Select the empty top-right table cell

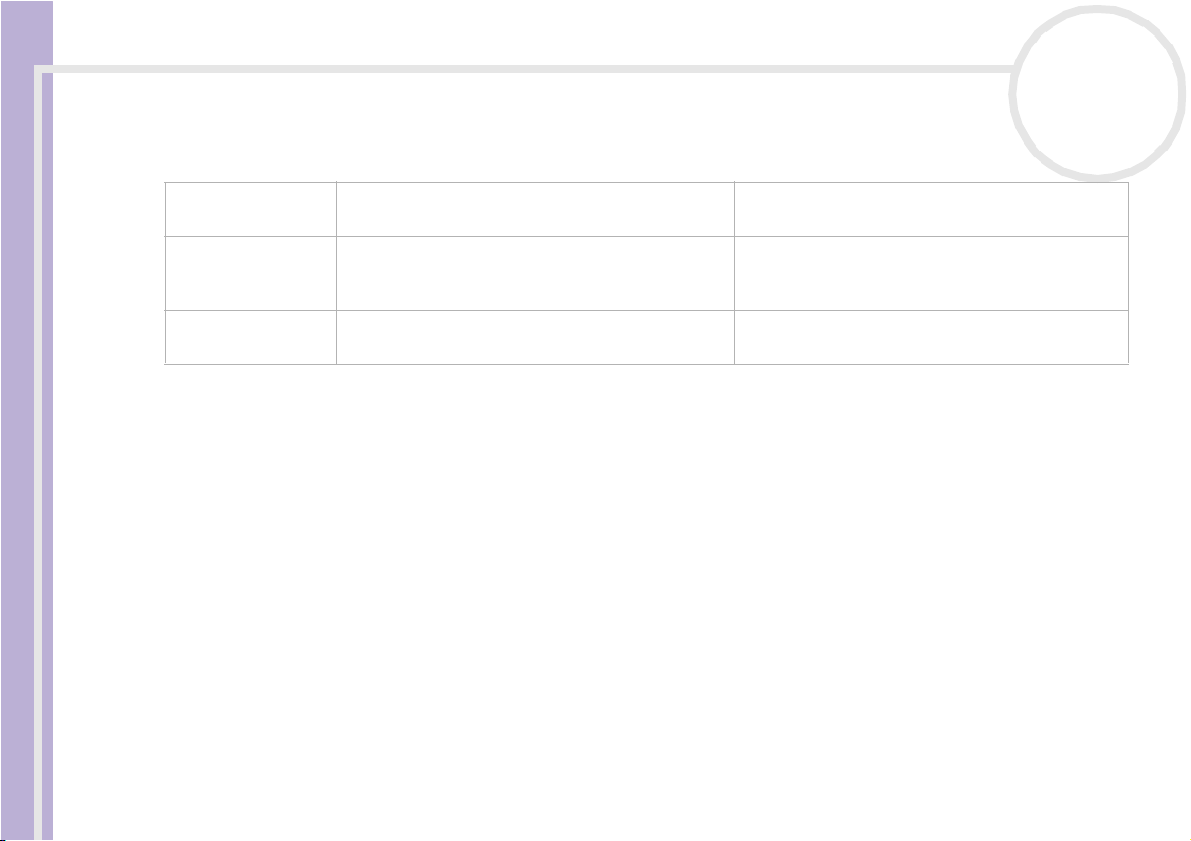931,209
